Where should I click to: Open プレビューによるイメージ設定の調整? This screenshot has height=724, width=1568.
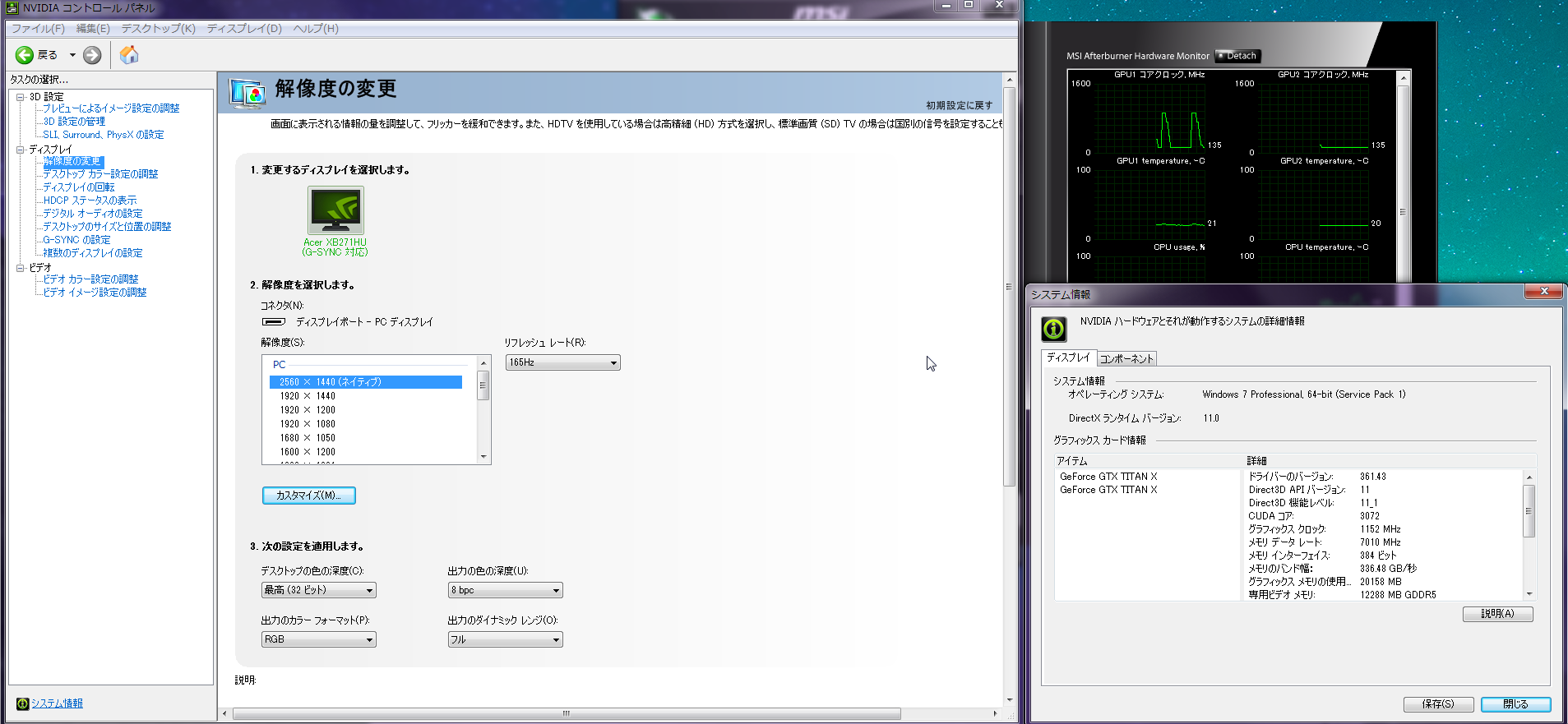point(111,108)
